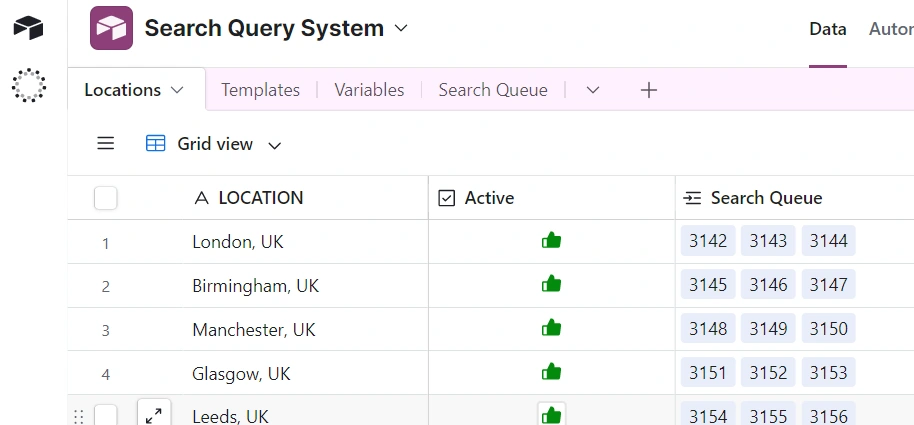Open the hamburger views sidebar icon
Viewport: 914px width, 425px height.
[106, 144]
